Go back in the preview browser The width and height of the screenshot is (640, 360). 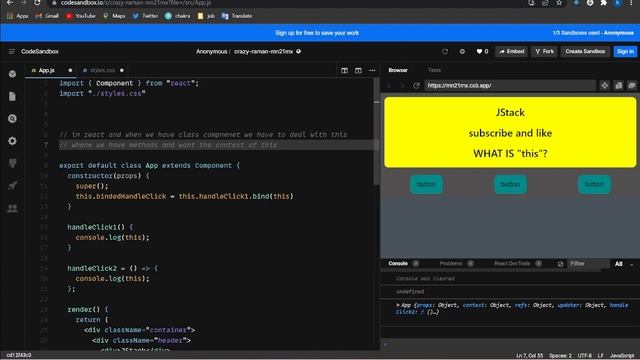click(x=389, y=85)
